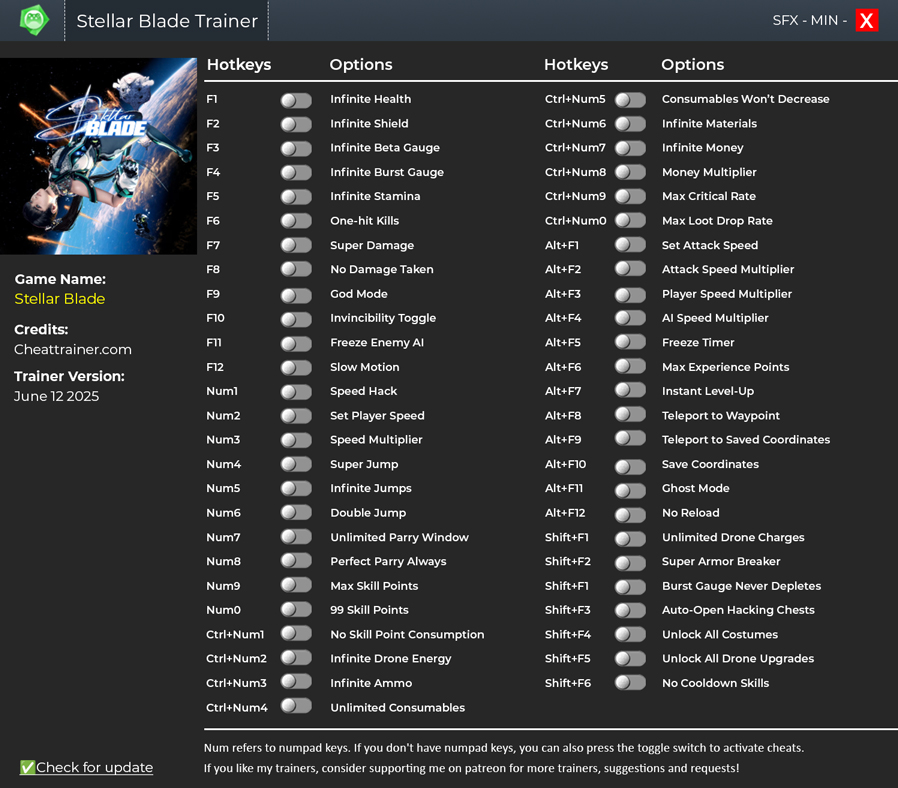This screenshot has width=898, height=788.
Task: Toggle Burst Gauge Never Depletes
Action: pos(630,587)
